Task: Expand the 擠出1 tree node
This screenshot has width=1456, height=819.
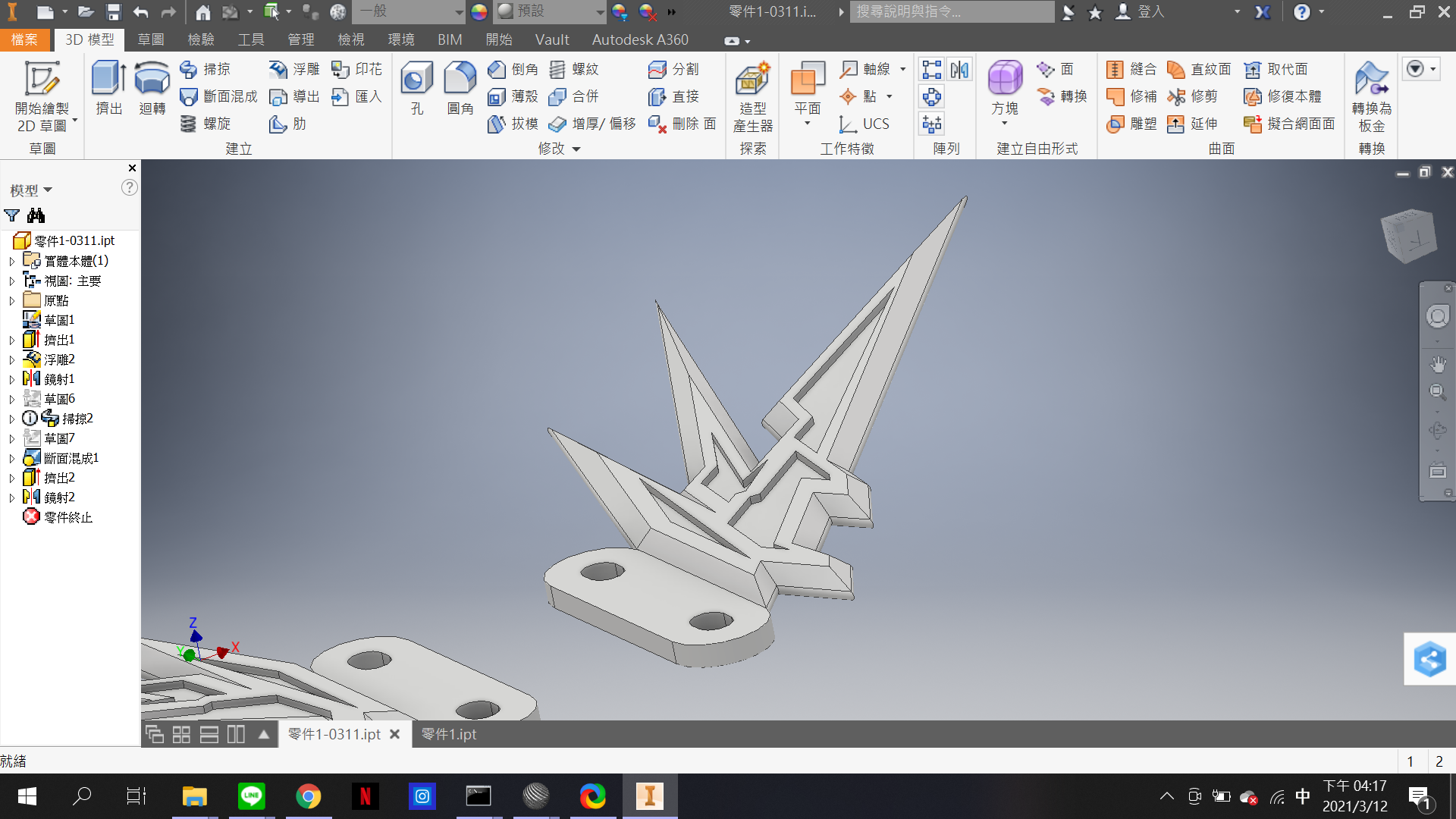Action: point(11,340)
